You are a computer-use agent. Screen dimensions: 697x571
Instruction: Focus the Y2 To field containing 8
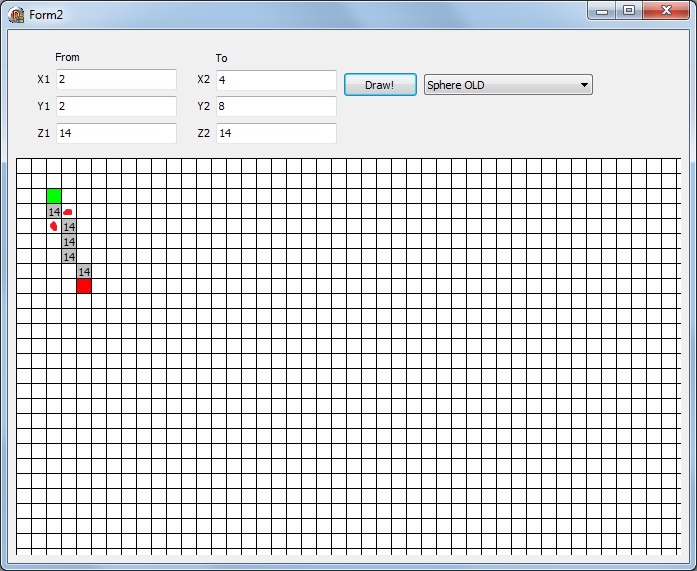pyautogui.click(x=275, y=106)
